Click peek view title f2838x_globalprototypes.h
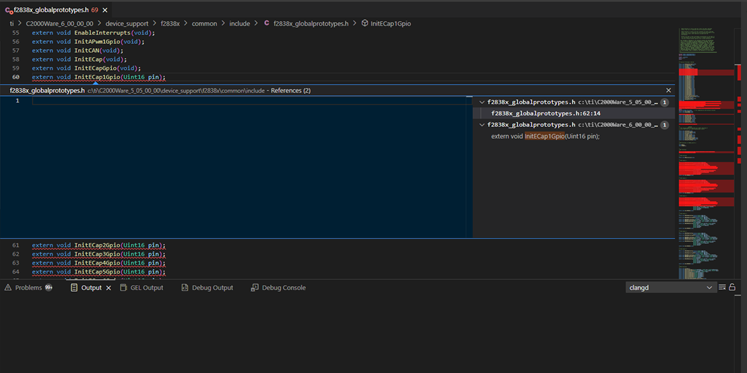This screenshot has height=373, width=747. pyautogui.click(x=47, y=91)
